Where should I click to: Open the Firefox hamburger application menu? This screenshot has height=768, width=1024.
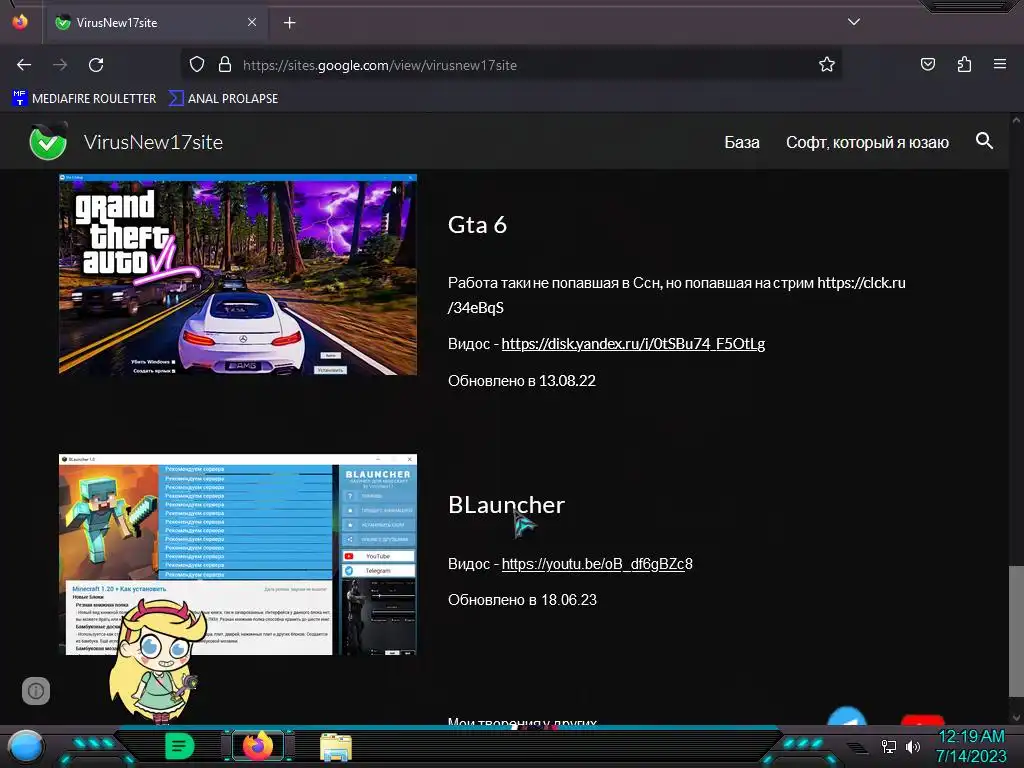tap(1000, 64)
